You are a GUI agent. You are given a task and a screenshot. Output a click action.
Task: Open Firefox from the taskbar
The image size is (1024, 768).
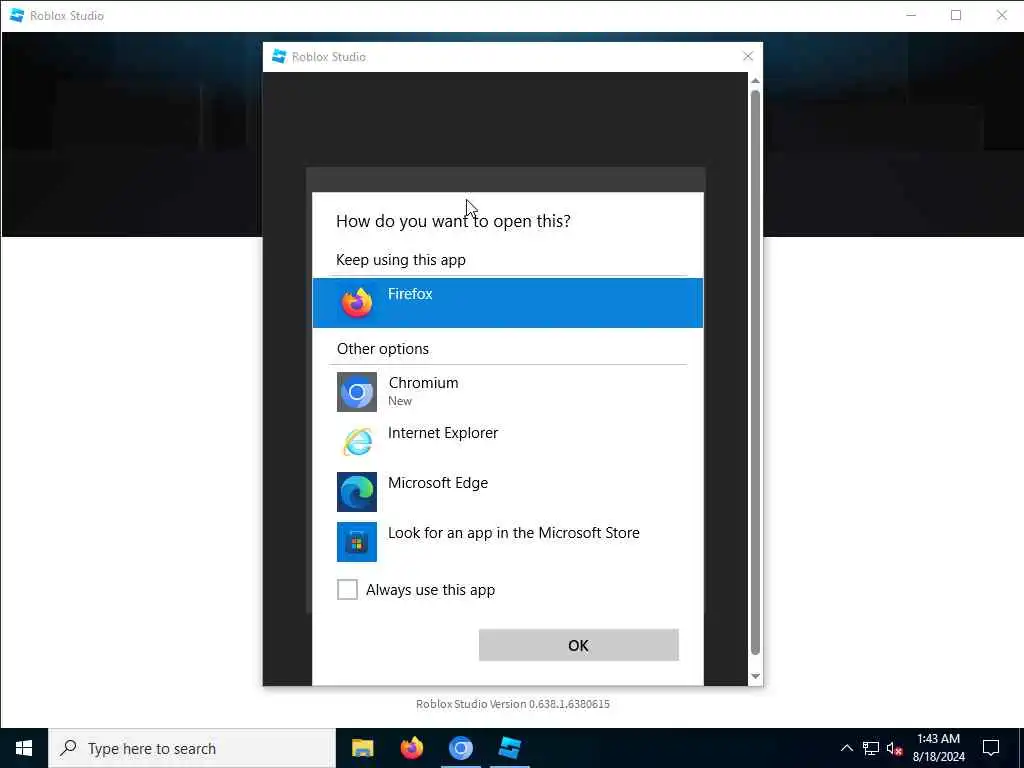[x=411, y=748]
